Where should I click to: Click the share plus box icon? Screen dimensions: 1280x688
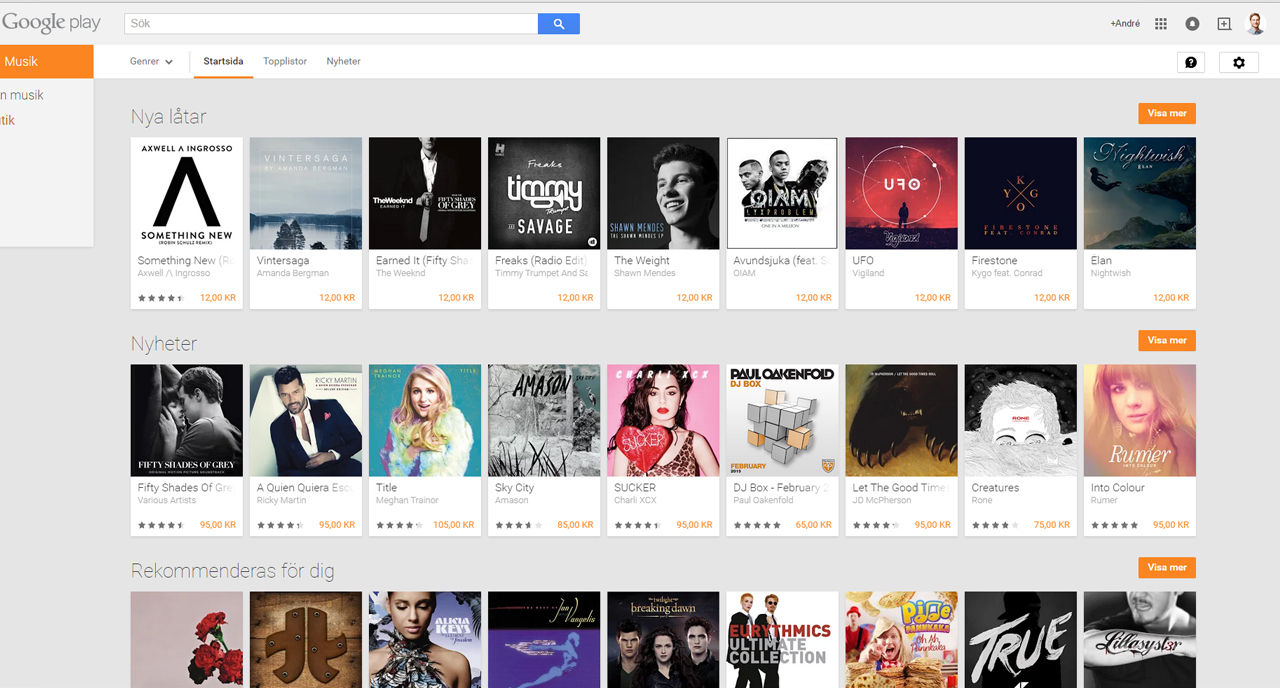(x=1224, y=24)
